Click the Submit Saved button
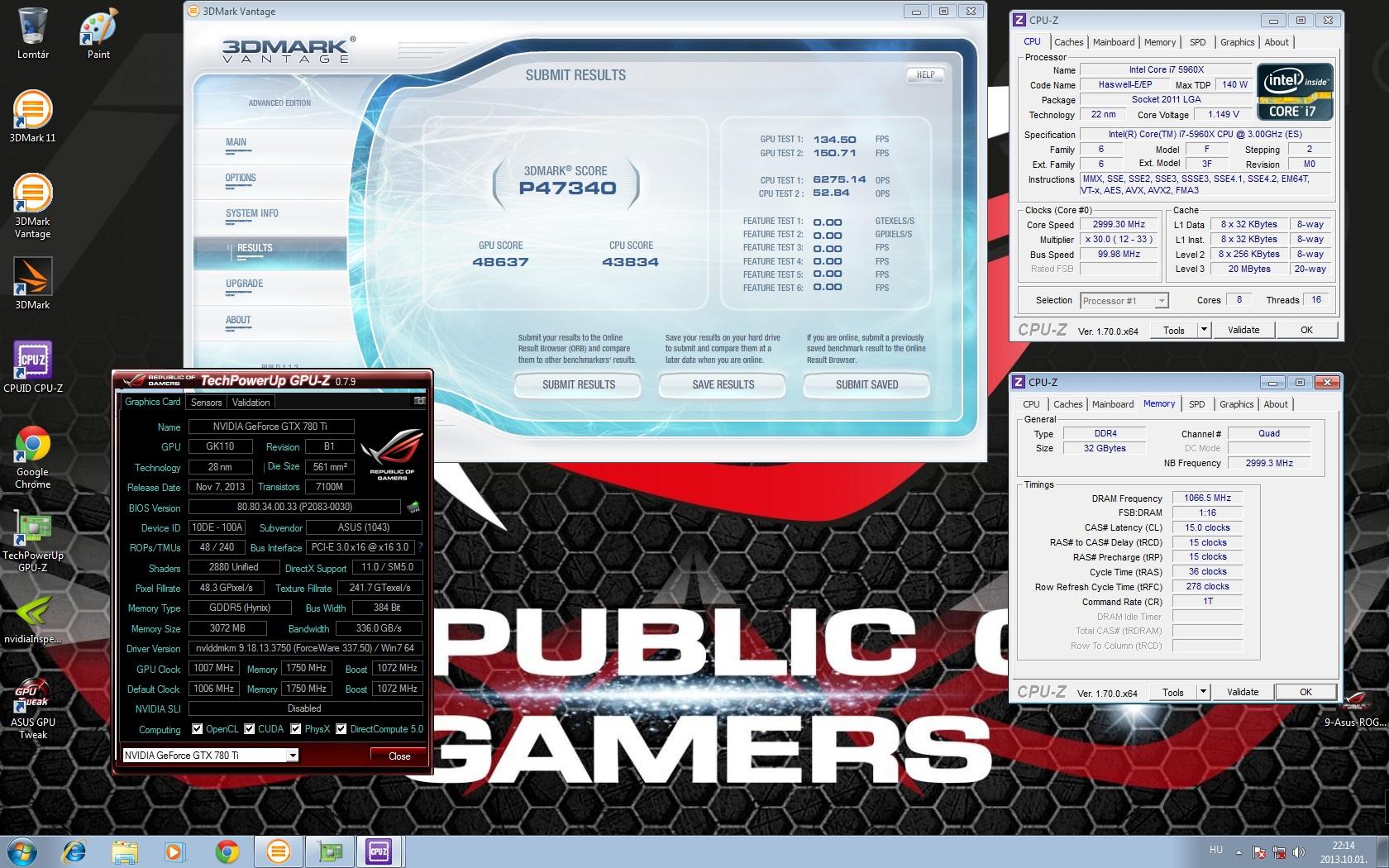 (866, 384)
